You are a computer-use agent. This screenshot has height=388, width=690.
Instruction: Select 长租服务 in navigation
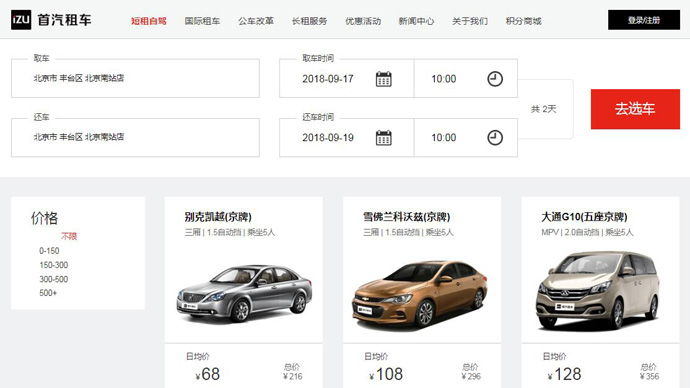tap(309, 21)
